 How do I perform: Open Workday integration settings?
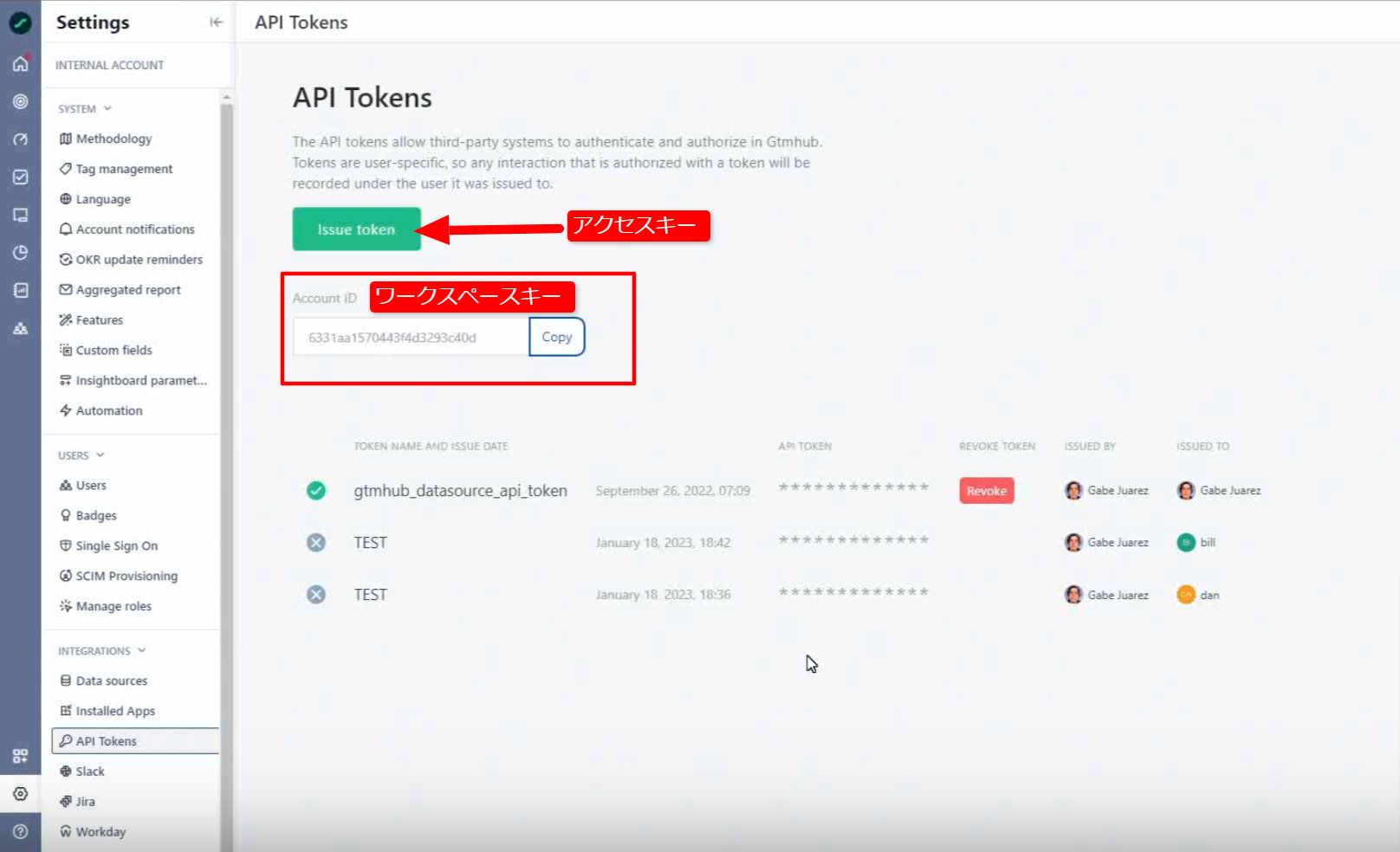[93, 832]
